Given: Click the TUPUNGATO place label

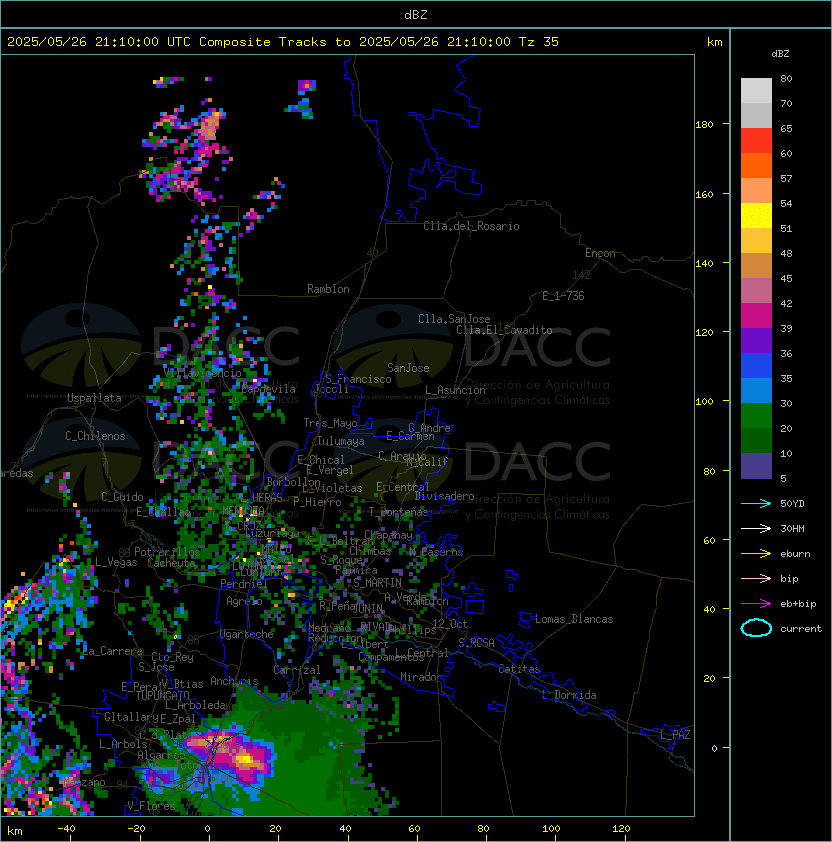Looking at the screenshot, I should pyautogui.click(x=162, y=696).
